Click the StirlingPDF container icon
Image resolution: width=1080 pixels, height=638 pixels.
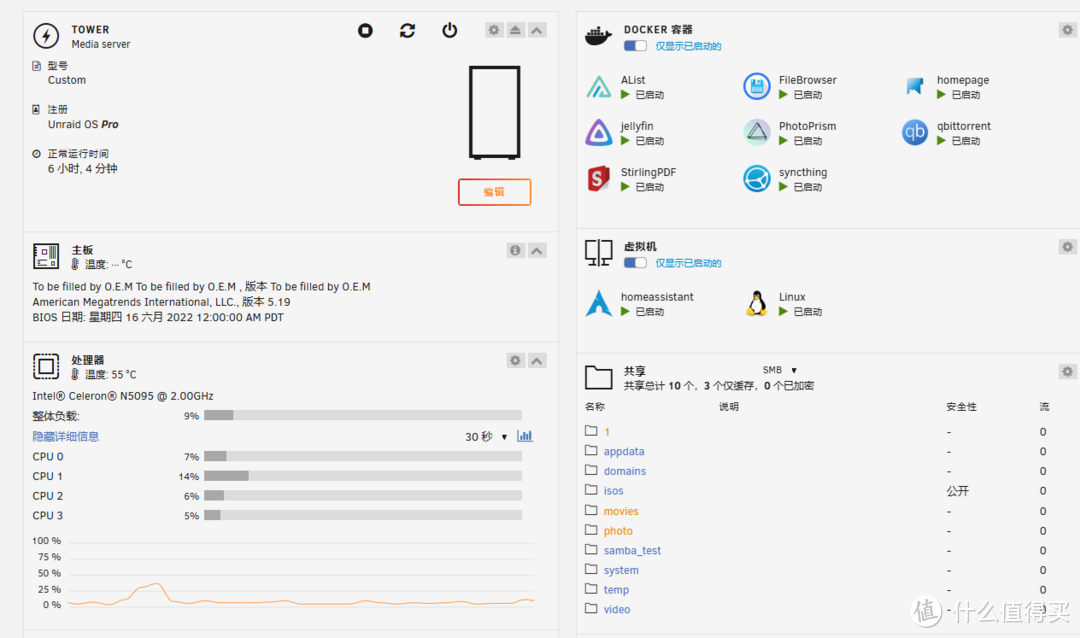[599, 179]
